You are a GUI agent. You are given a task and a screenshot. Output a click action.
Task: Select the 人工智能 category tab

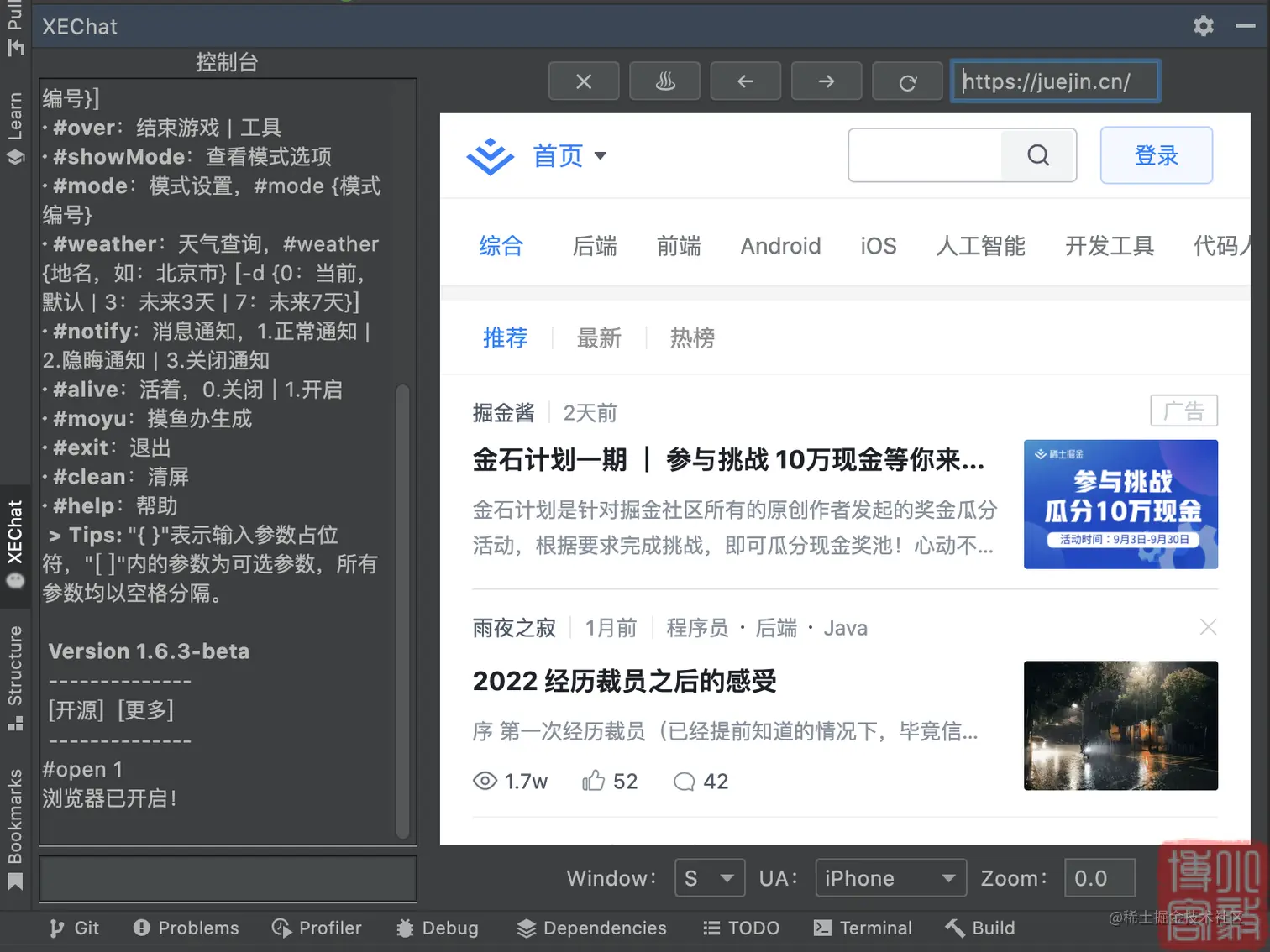[x=981, y=246]
